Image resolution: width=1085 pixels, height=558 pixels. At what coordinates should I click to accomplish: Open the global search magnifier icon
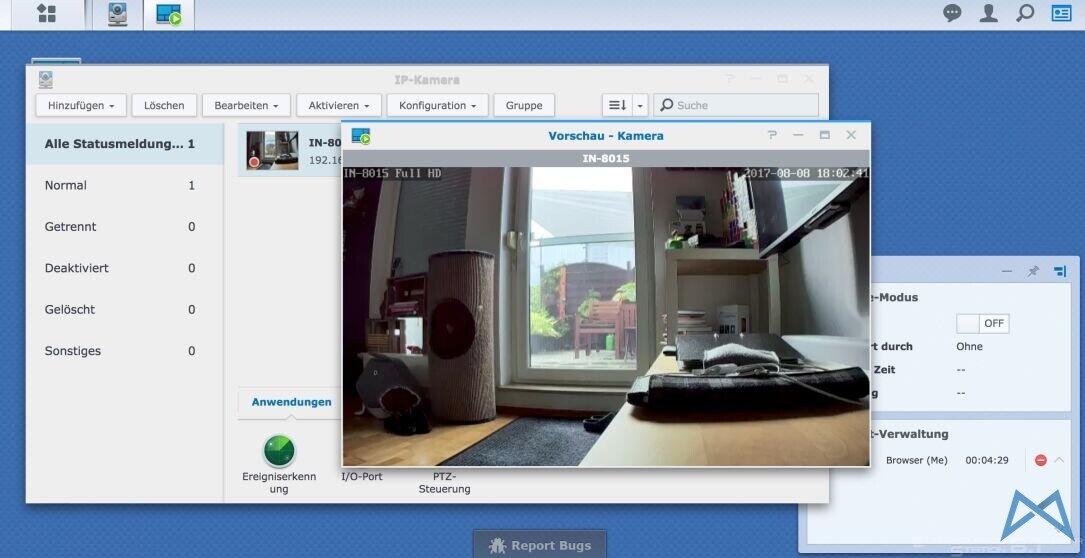tap(1024, 13)
